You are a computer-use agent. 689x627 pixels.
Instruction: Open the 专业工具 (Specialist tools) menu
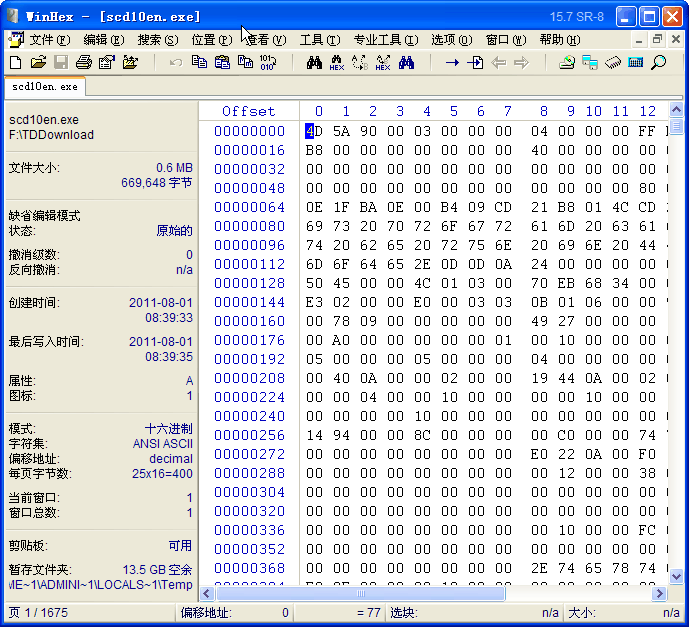click(x=385, y=40)
